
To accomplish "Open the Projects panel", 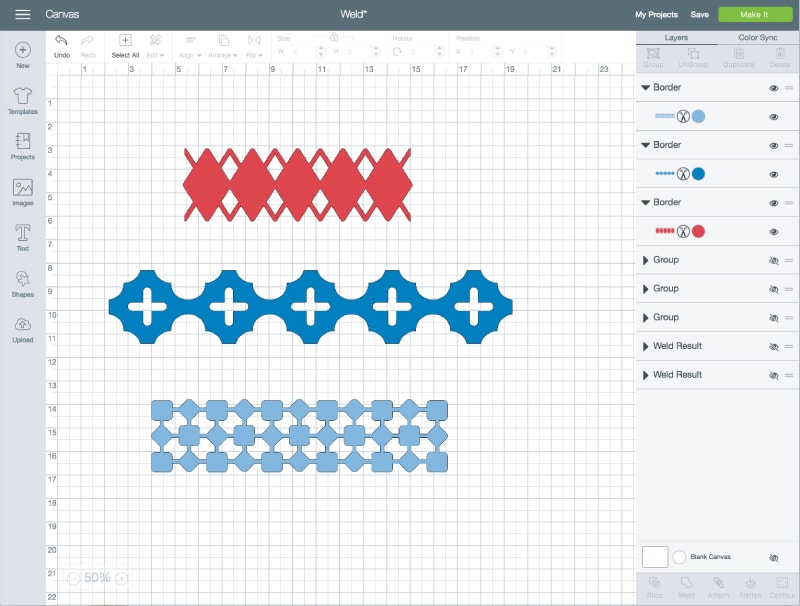I will tap(22, 145).
